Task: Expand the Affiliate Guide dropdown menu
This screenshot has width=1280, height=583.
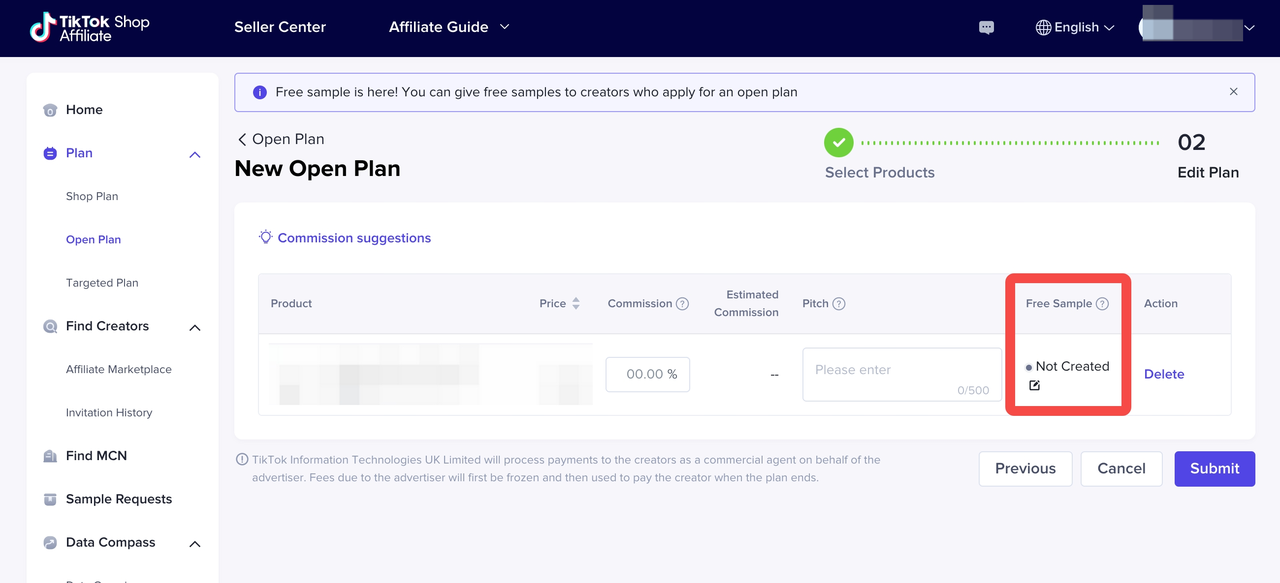Action: (449, 27)
